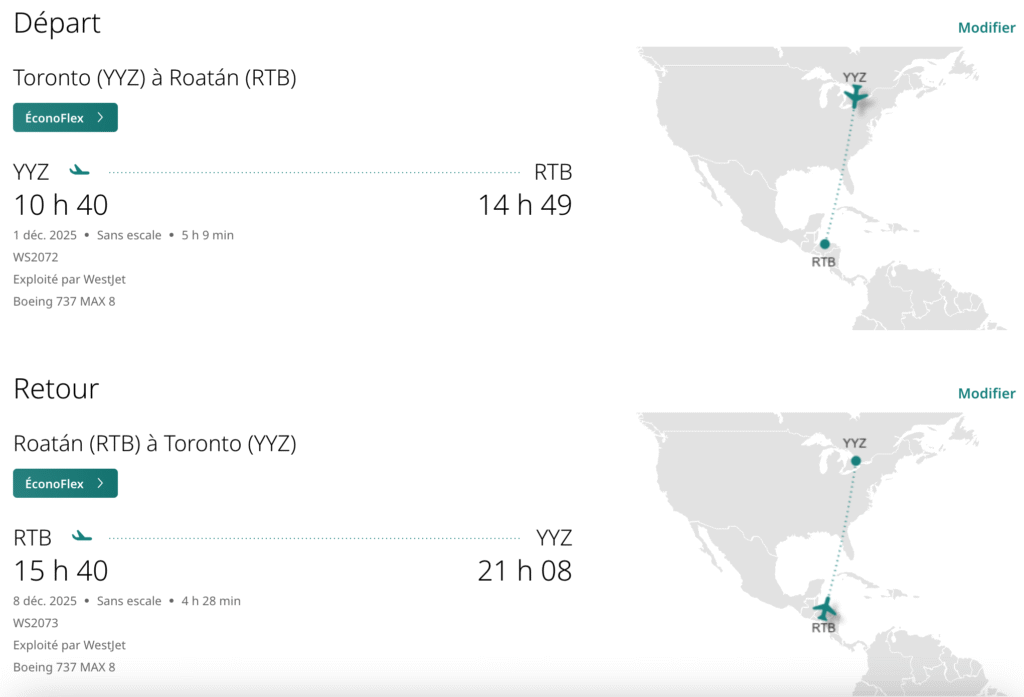Click the Roatán (RTB) à Toronto (YYZ) title
The image size is (1024, 697).
(155, 443)
